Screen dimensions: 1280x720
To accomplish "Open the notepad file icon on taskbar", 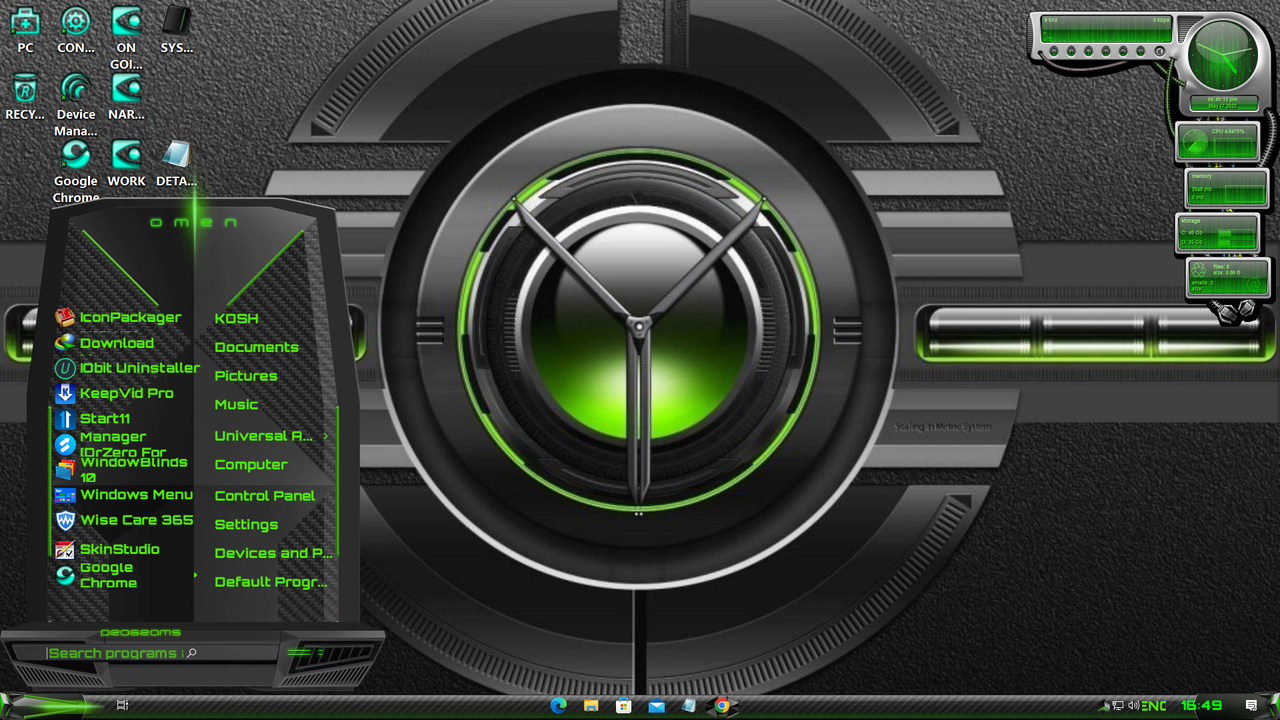I will [x=689, y=706].
